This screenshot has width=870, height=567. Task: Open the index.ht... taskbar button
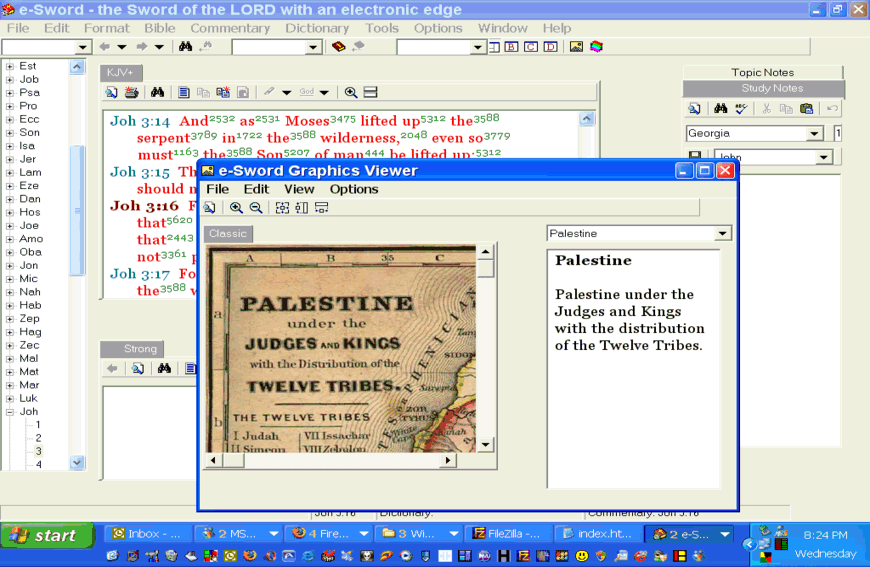[x=598, y=534]
